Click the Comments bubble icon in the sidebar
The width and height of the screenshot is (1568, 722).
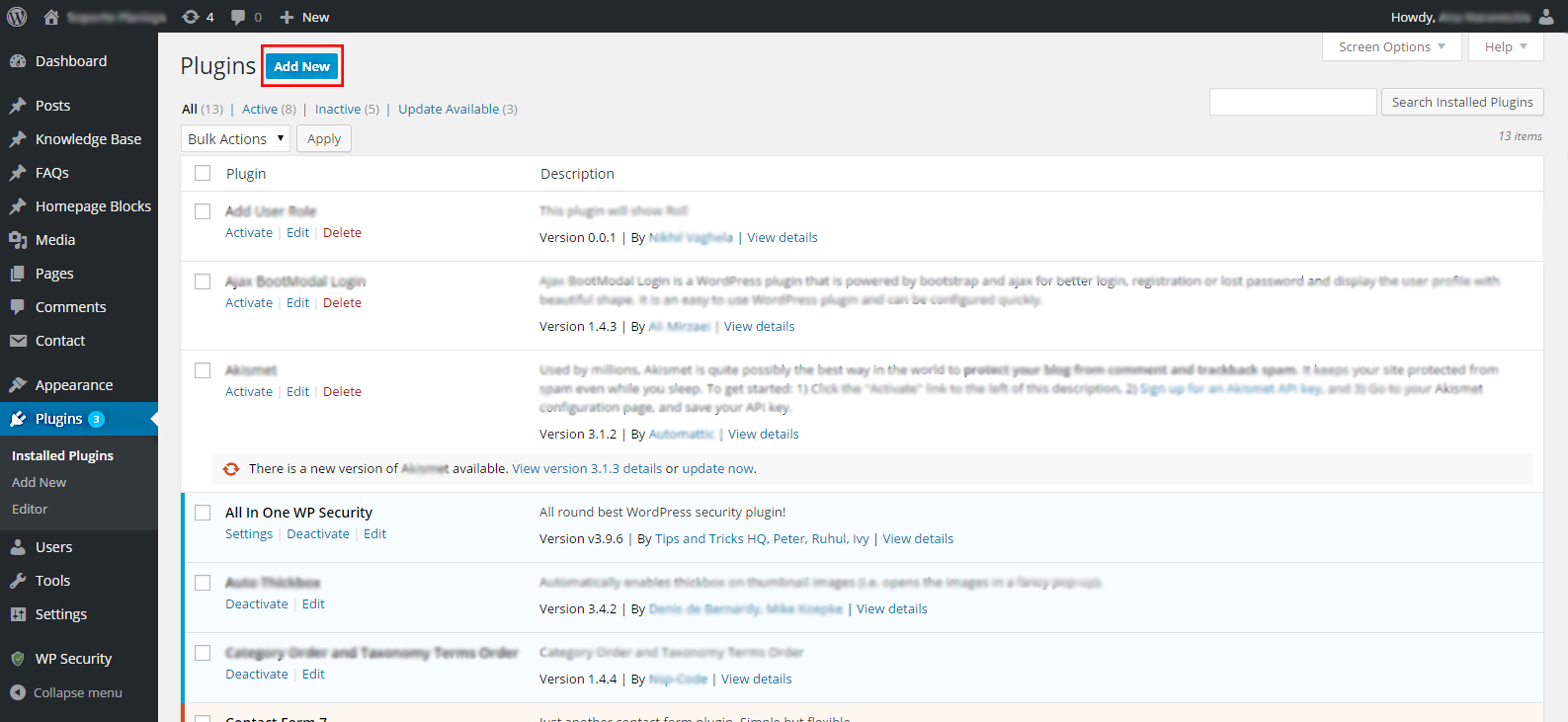(x=18, y=307)
